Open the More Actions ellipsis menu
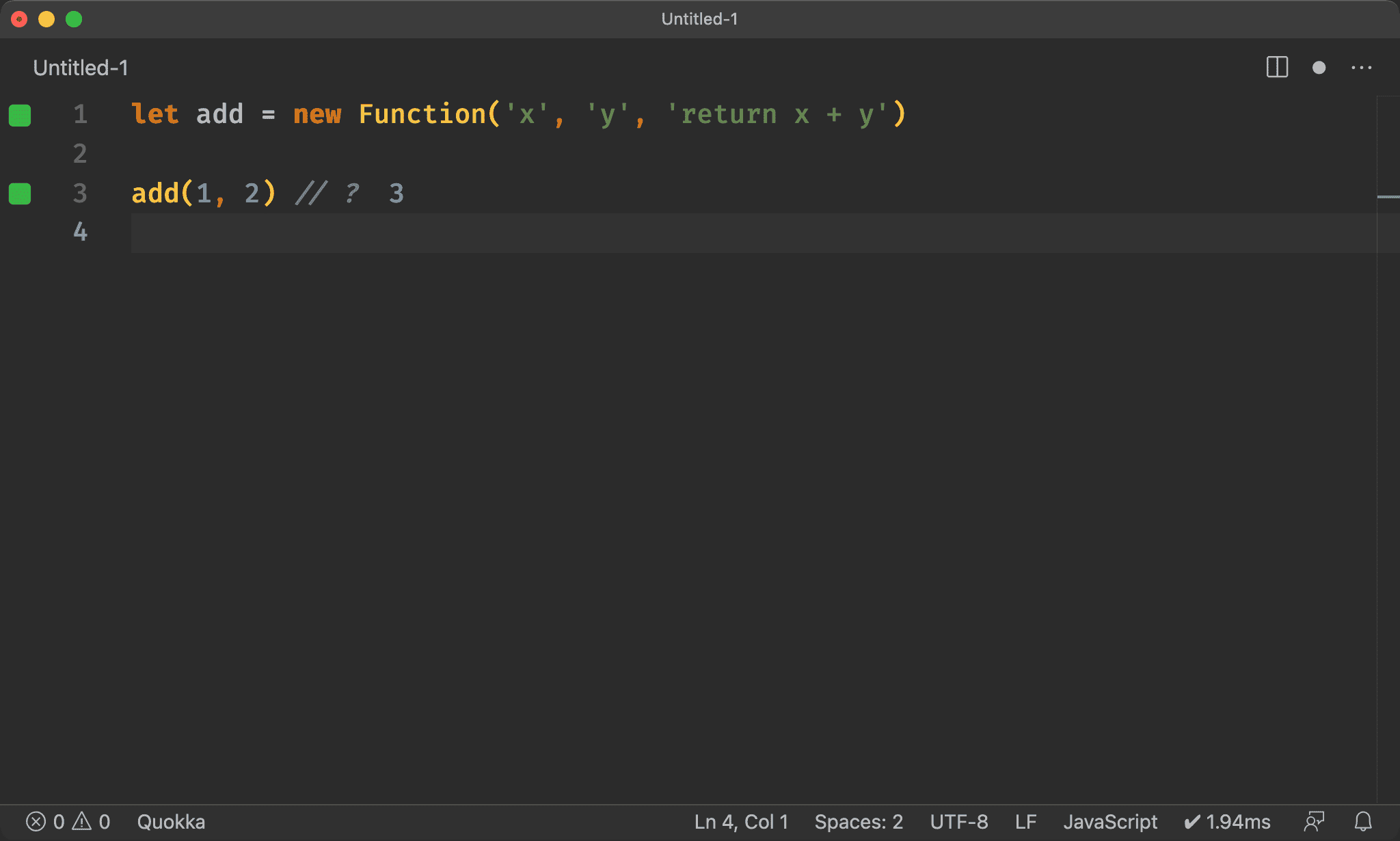The height and width of the screenshot is (841, 1400). pyautogui.click(x=1361, y=68)
